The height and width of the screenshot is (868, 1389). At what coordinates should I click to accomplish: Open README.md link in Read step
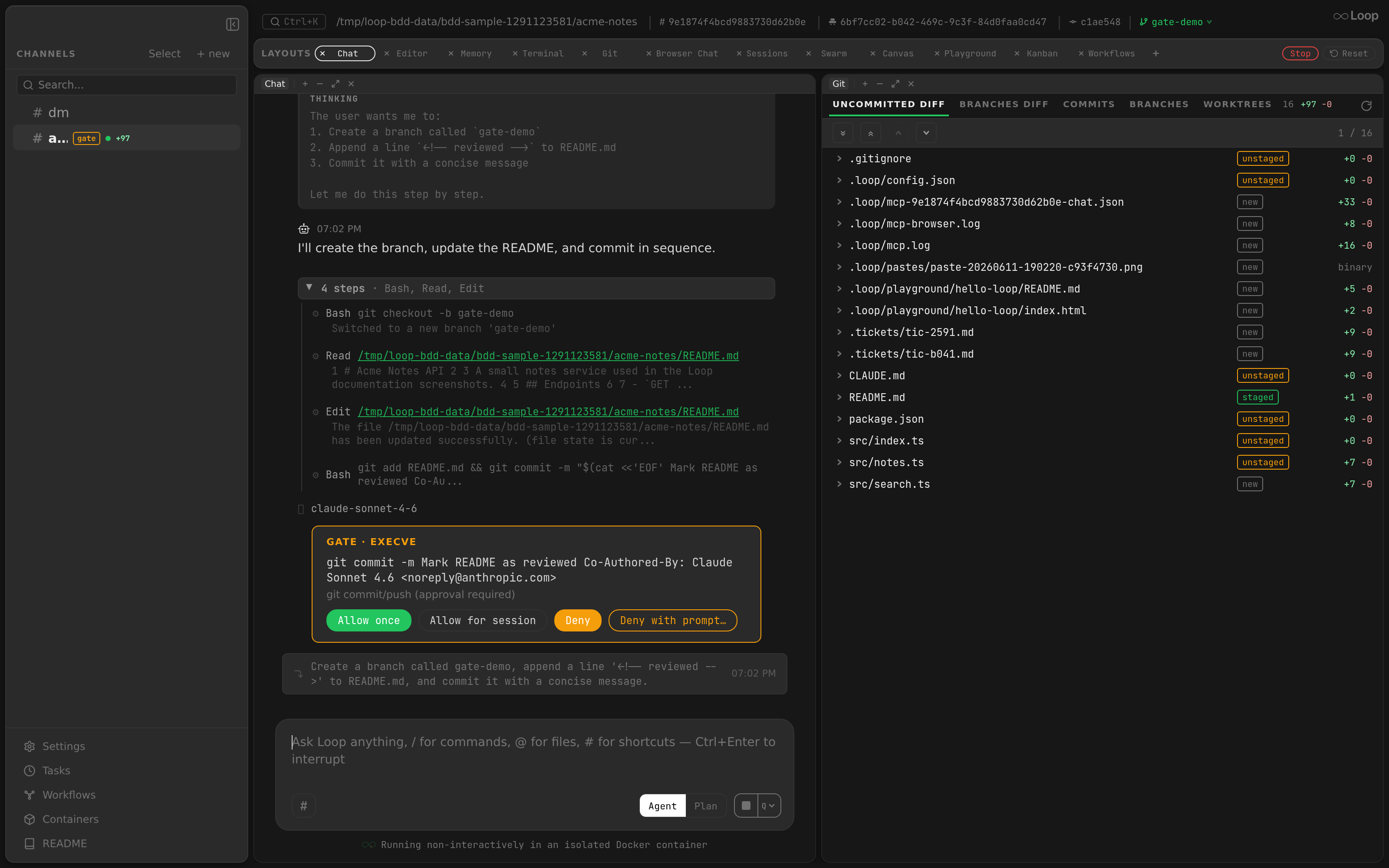(x=547, y=355)
